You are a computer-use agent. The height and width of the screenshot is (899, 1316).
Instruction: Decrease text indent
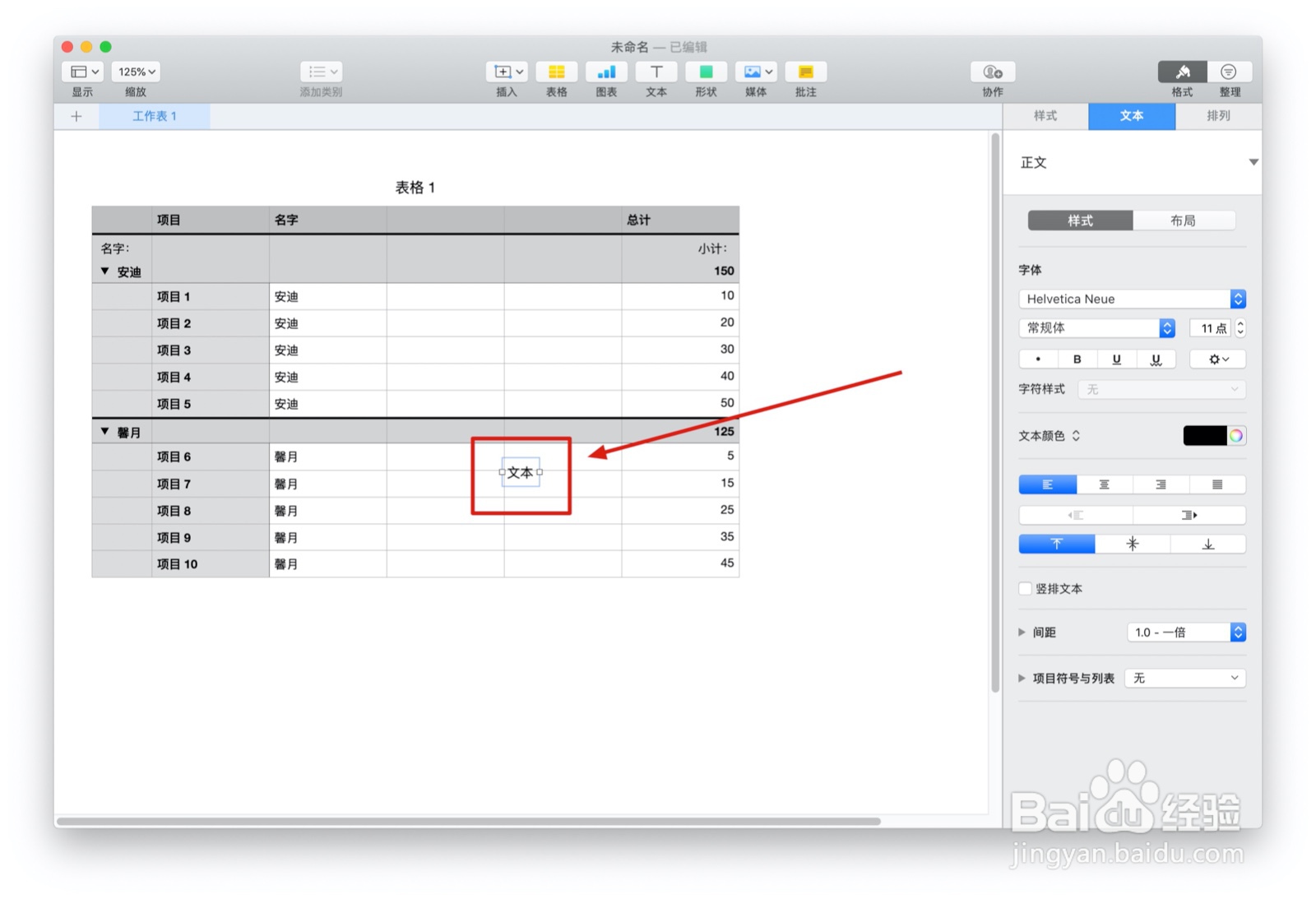click(x=1076, y=515)
